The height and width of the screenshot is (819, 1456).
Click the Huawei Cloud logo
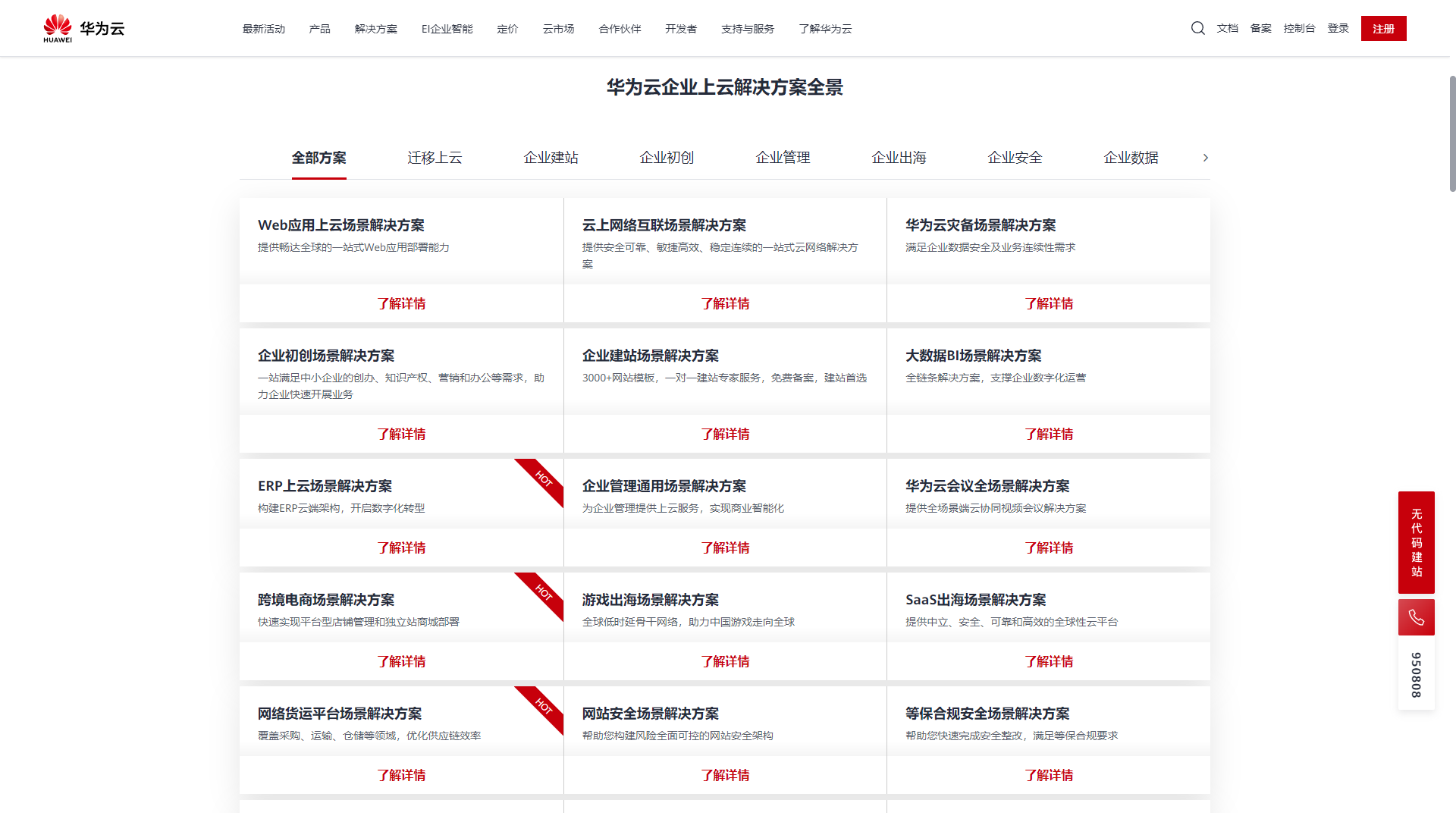[83, 28]
